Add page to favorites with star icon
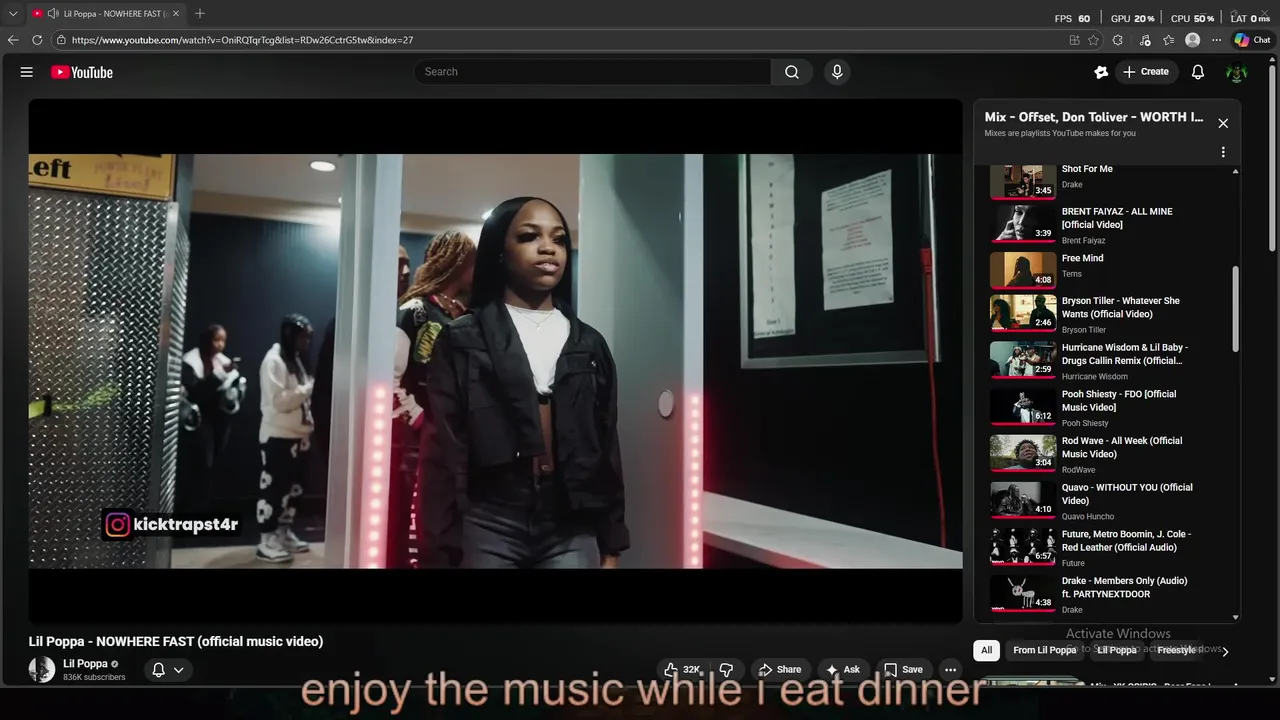The height and width of the screenshot is (720, 1280). [1094, 40]
